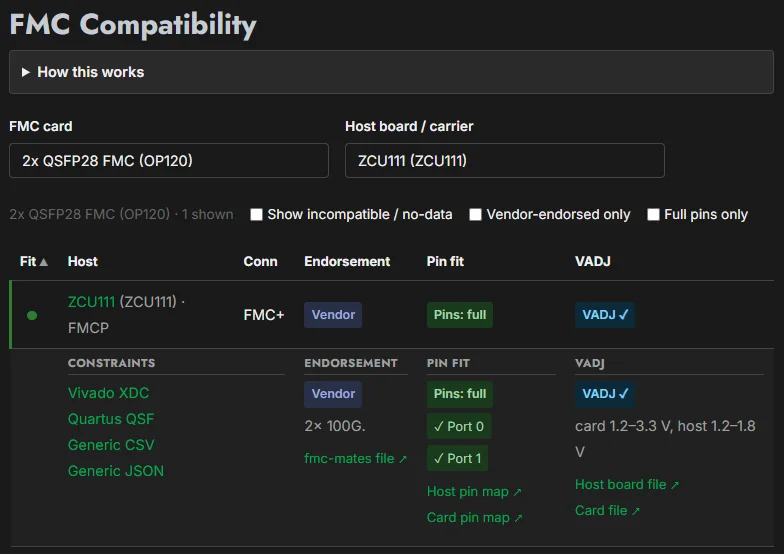Download the Generic JSON constraints
The width and height of the screenshot is (784, 554).
116,471
